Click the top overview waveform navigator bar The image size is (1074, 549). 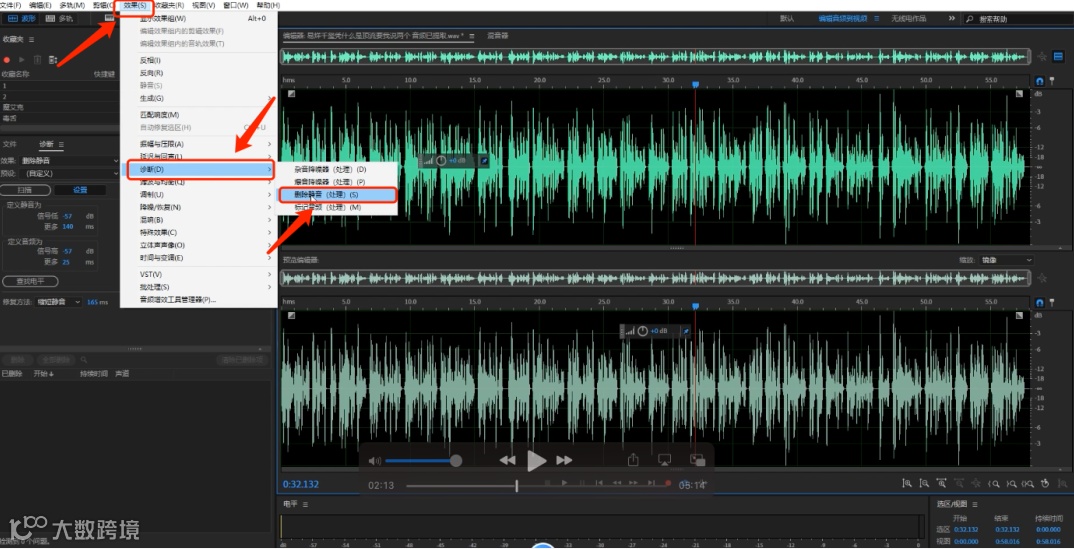(x=655, y=57)
